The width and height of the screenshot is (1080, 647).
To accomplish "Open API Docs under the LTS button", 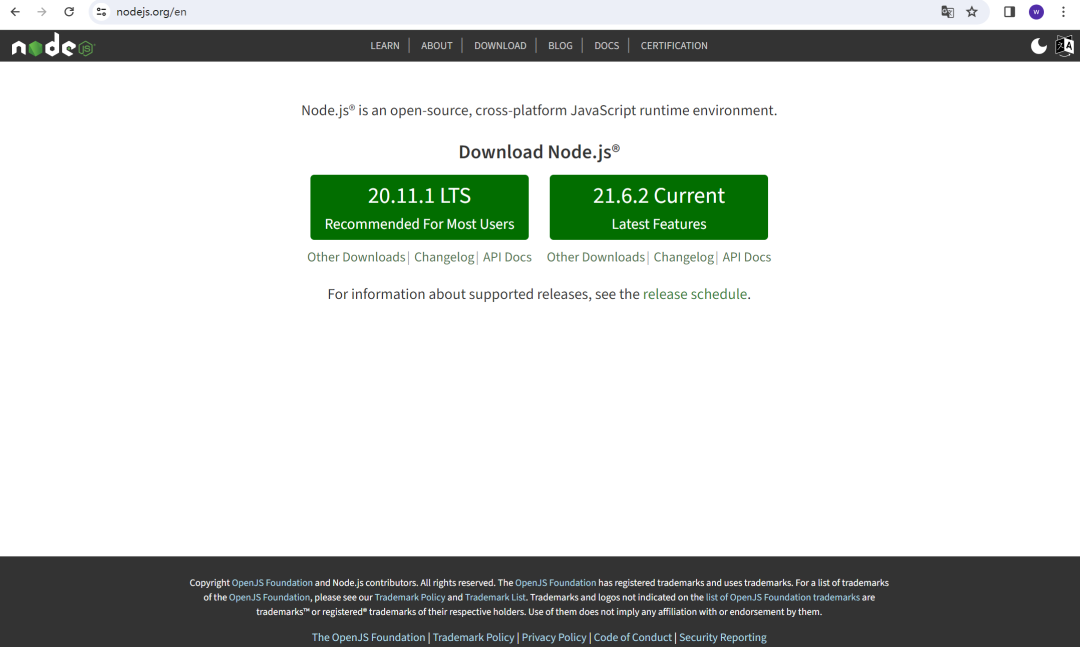I will coord(507,257).
